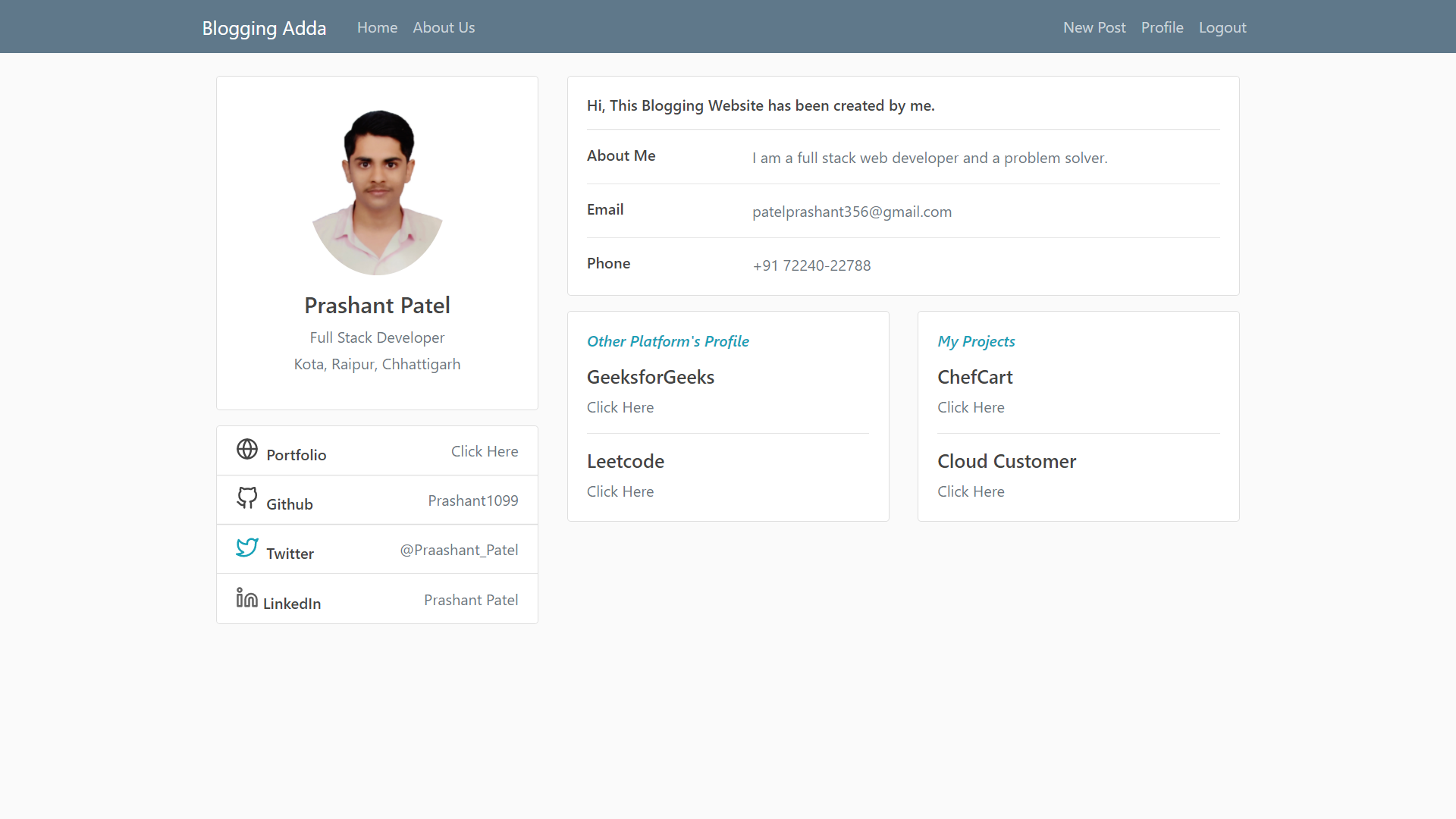
Task: Click Here under Leetcode
Action: pyautogui.click(x=620, y=491)
